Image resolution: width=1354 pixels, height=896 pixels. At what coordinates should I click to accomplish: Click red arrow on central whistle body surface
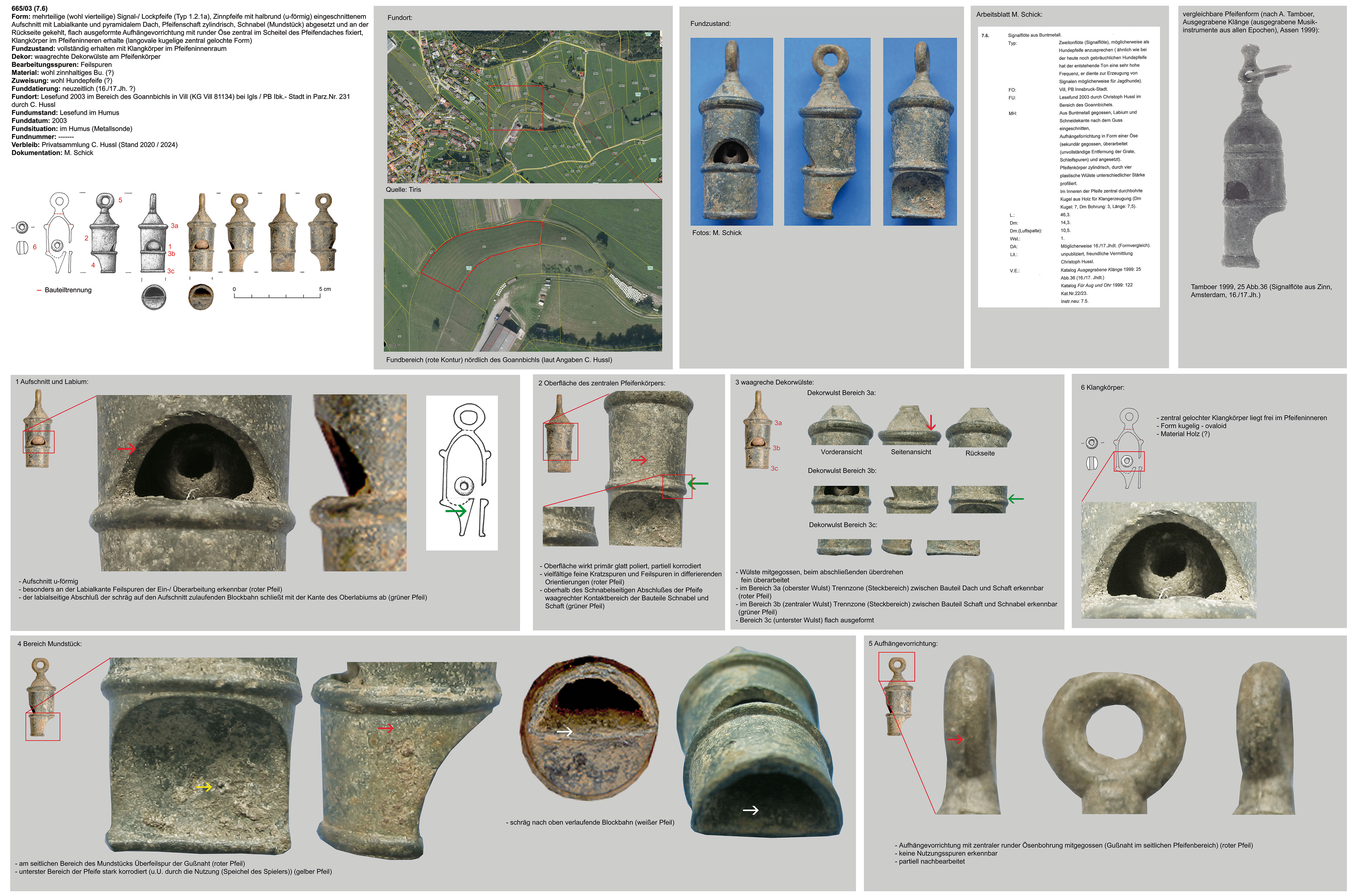[x=638, y=460]
